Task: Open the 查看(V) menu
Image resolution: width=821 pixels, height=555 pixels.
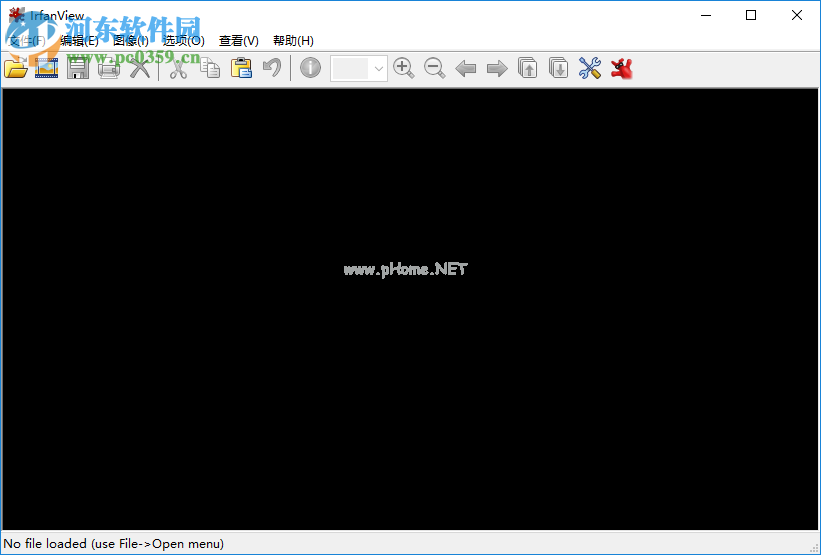Action: click(x=238, y=41)
